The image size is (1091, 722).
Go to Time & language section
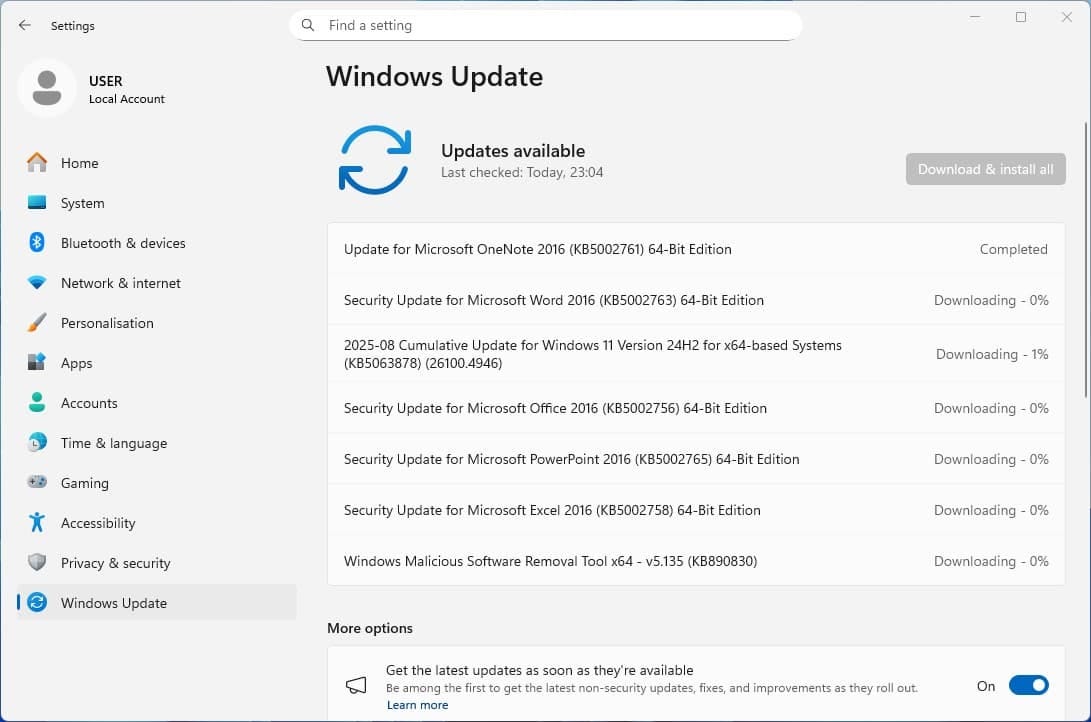pyautogui.click(x=113, y=443)
